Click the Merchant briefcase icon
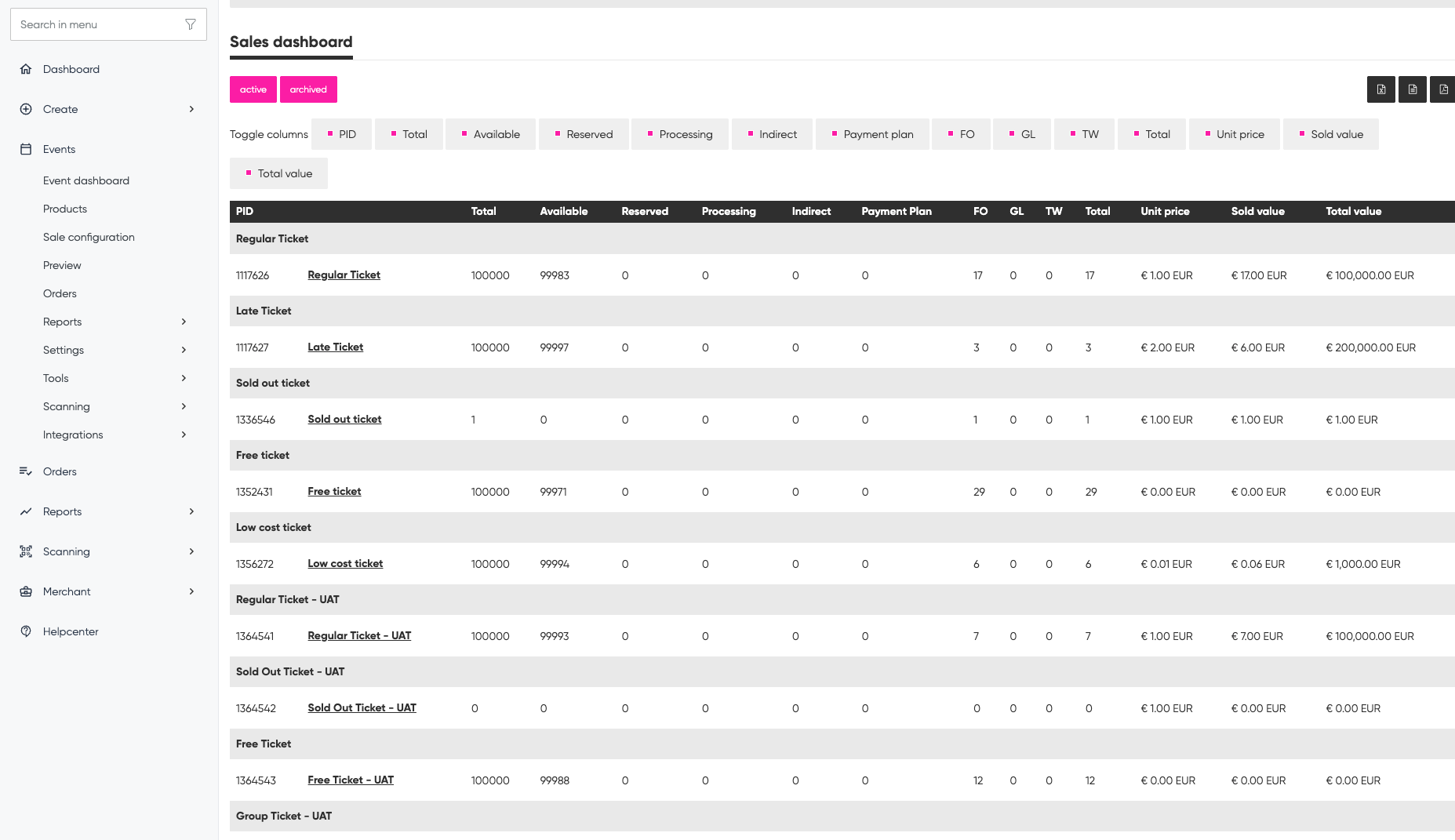The width and height of the screenshot is (1455, 840). 26,591
